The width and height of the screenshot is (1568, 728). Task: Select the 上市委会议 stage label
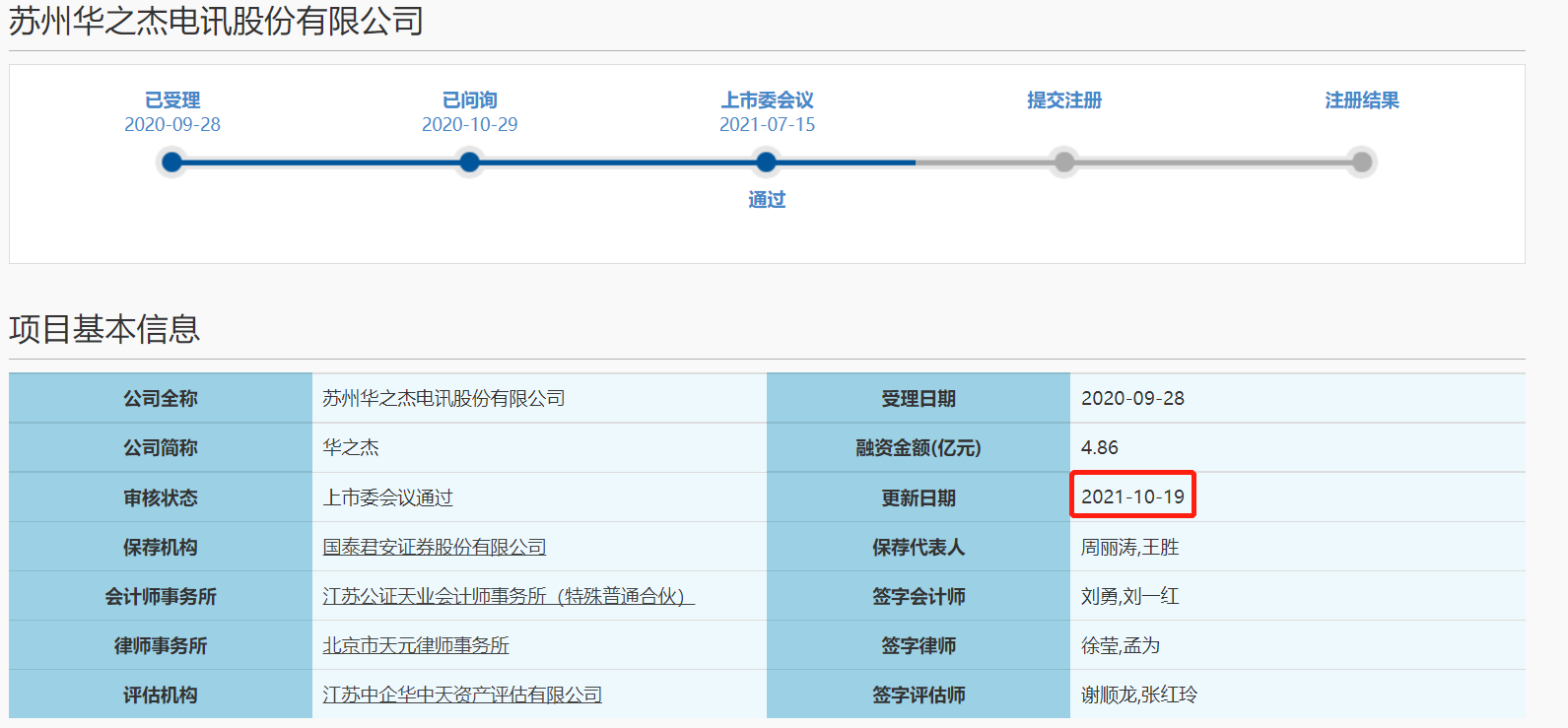point(767,100)
